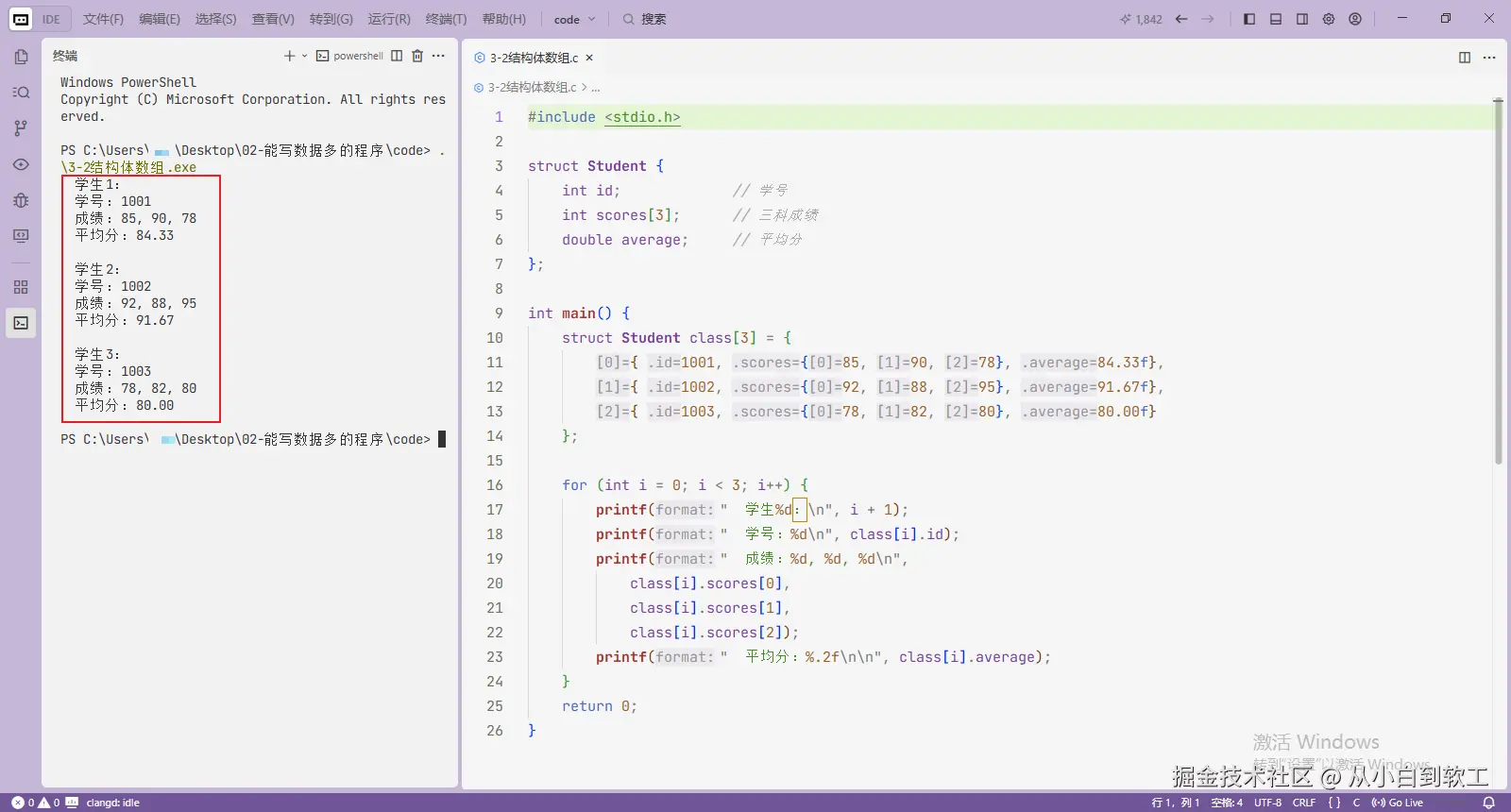Open errors and warnings count in status bar
This screenshot has width=1511, height=812.
click(x=36, y=803)
